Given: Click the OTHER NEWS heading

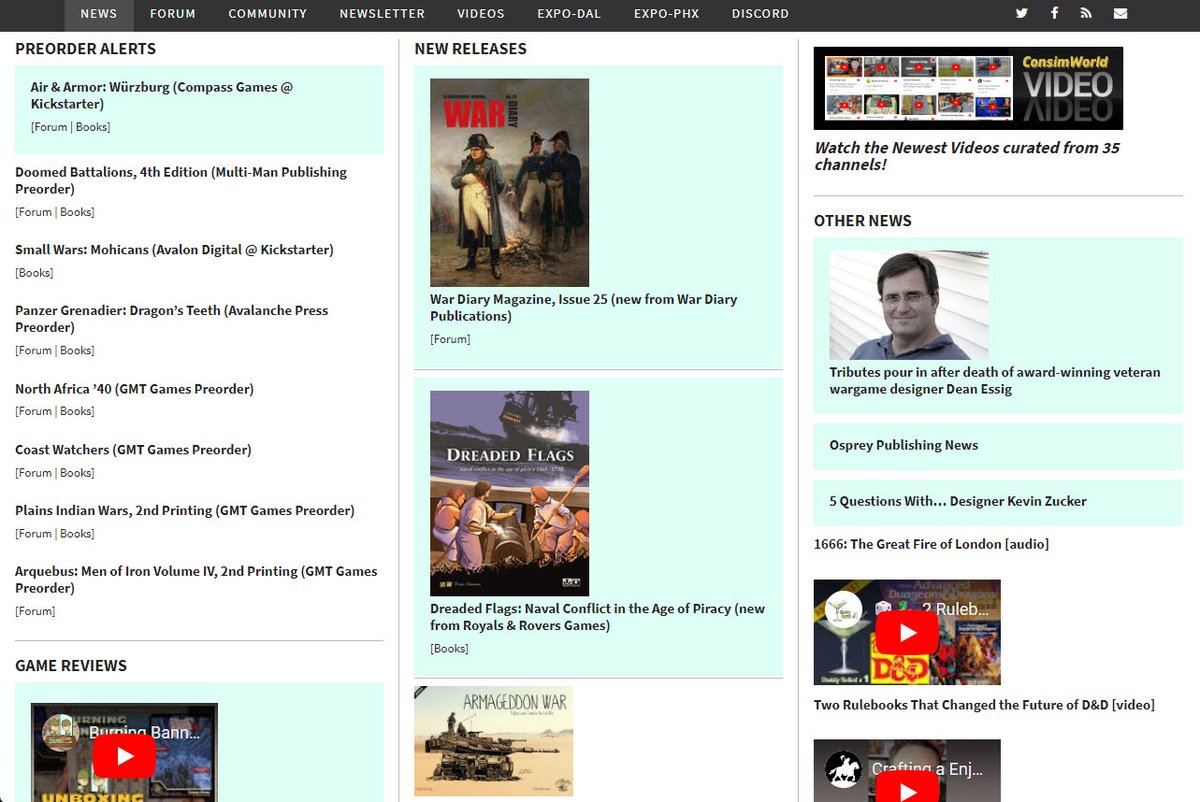Looking at the screenshot, I should (863, 221).
